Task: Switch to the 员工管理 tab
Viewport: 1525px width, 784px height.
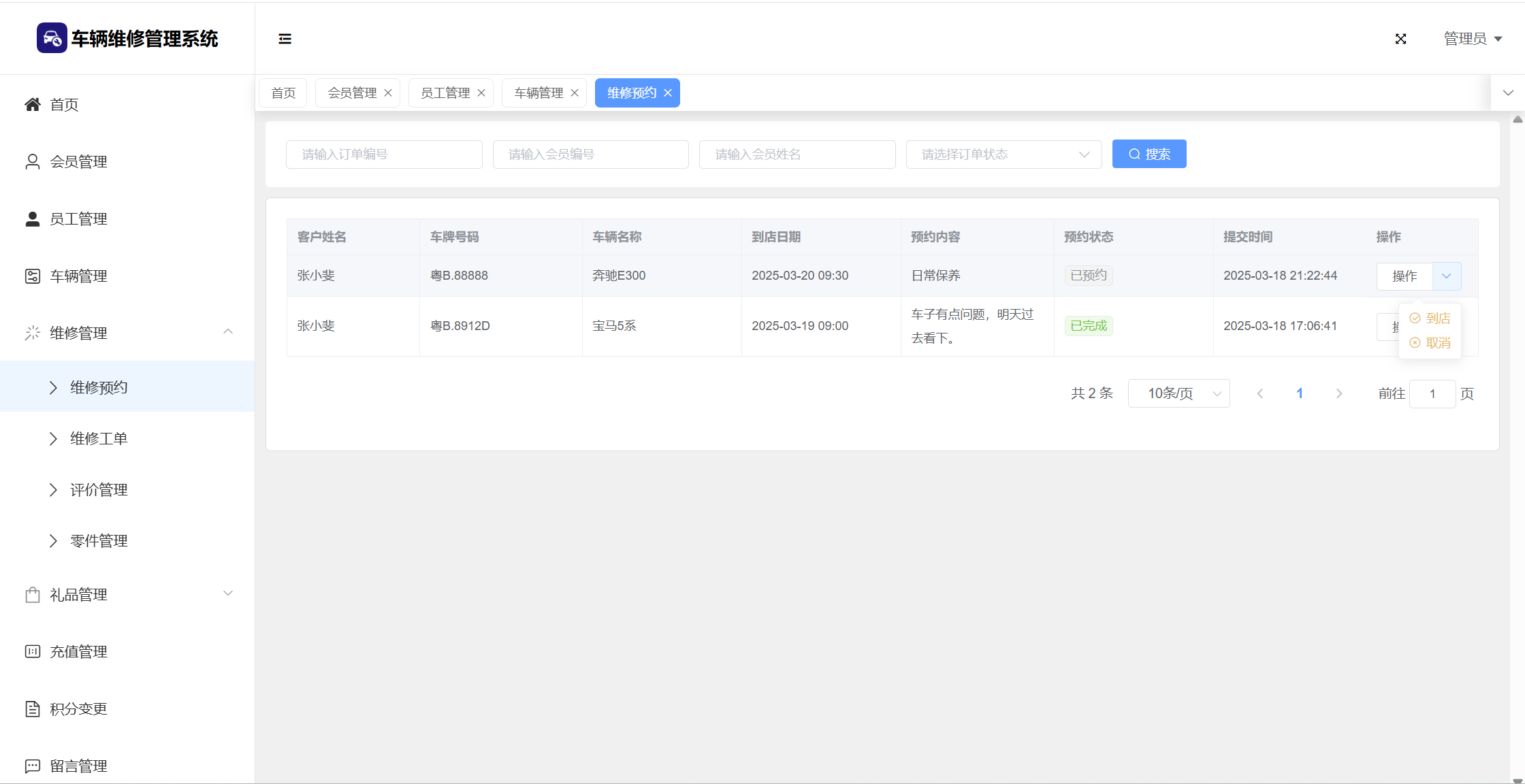Action: [445, 93]
